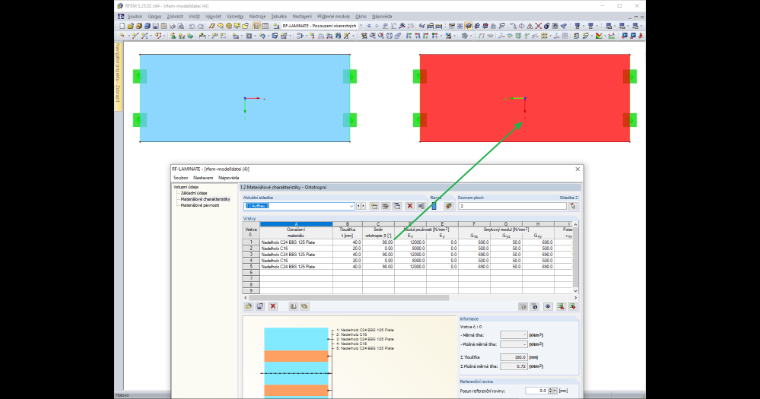Open the Plošná měrná tíha dropdown
Image resolution: width=760 pixels, height=399 pixels.
pyautogui.click(x=514, y=344)
